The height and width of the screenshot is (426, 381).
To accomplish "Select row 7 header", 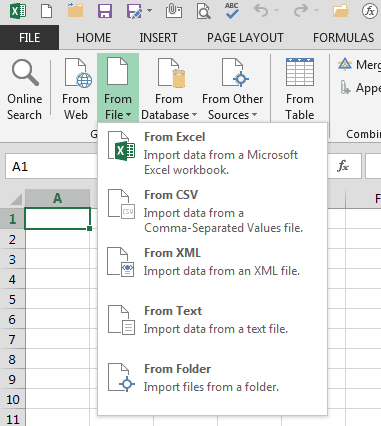I will tap(12, 339).
